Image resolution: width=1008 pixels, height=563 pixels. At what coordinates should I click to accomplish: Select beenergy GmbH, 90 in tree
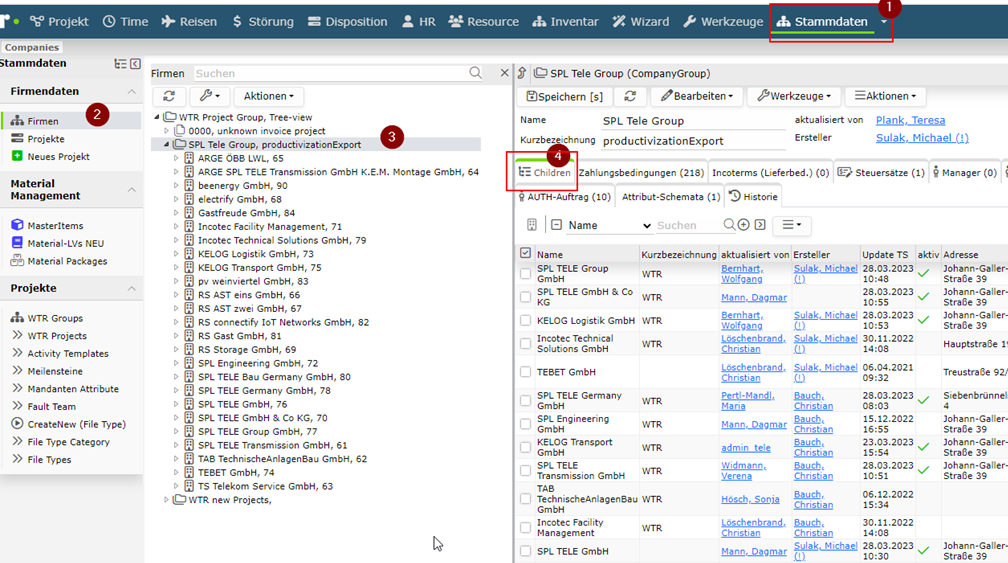click(242, 186)
